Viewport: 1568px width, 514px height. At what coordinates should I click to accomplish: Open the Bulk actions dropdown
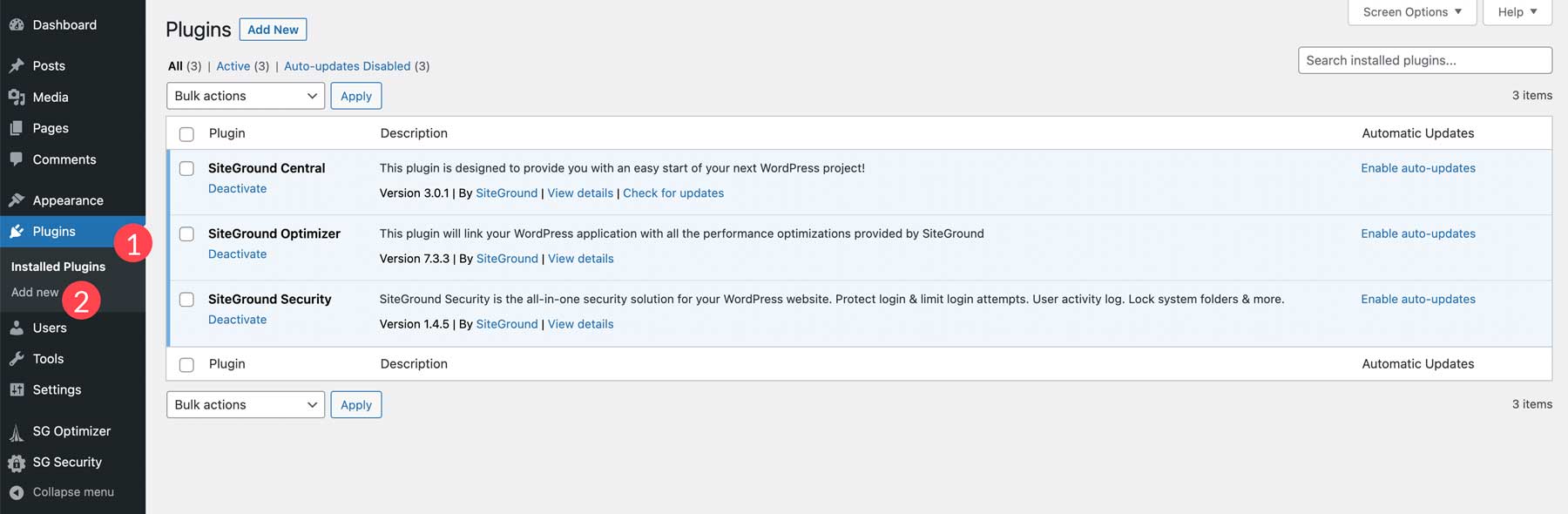point(245,95)
